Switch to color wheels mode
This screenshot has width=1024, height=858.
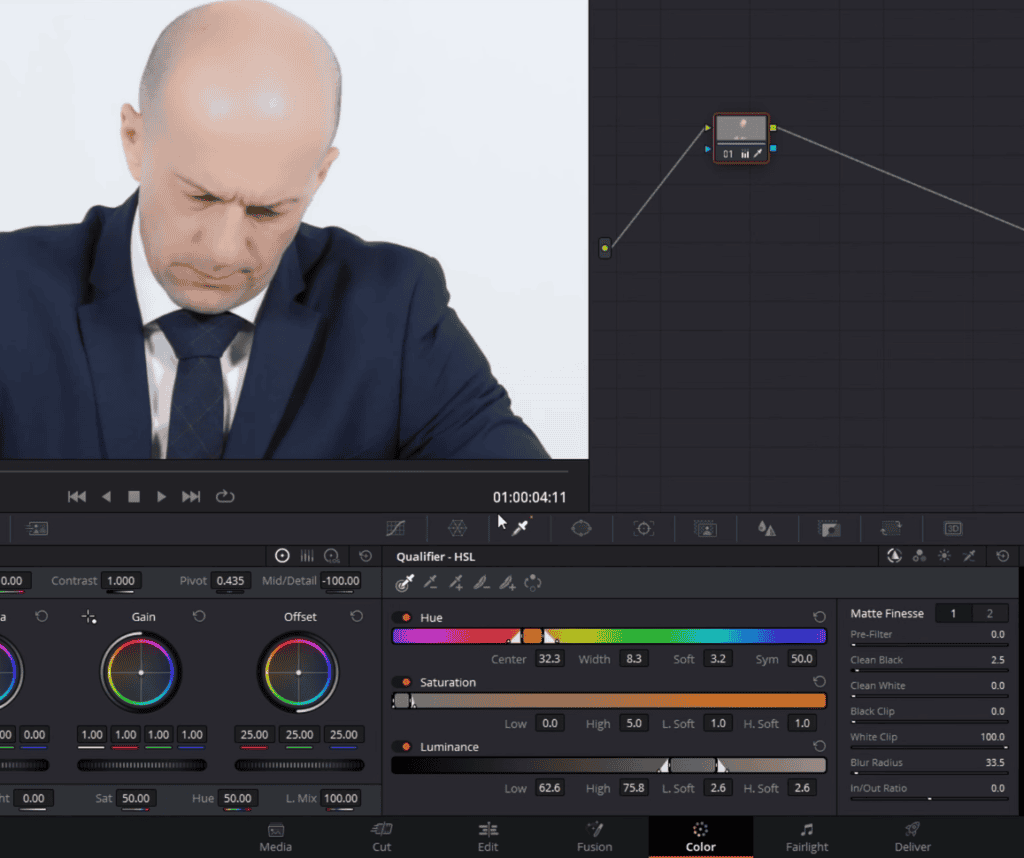point(282,556)
